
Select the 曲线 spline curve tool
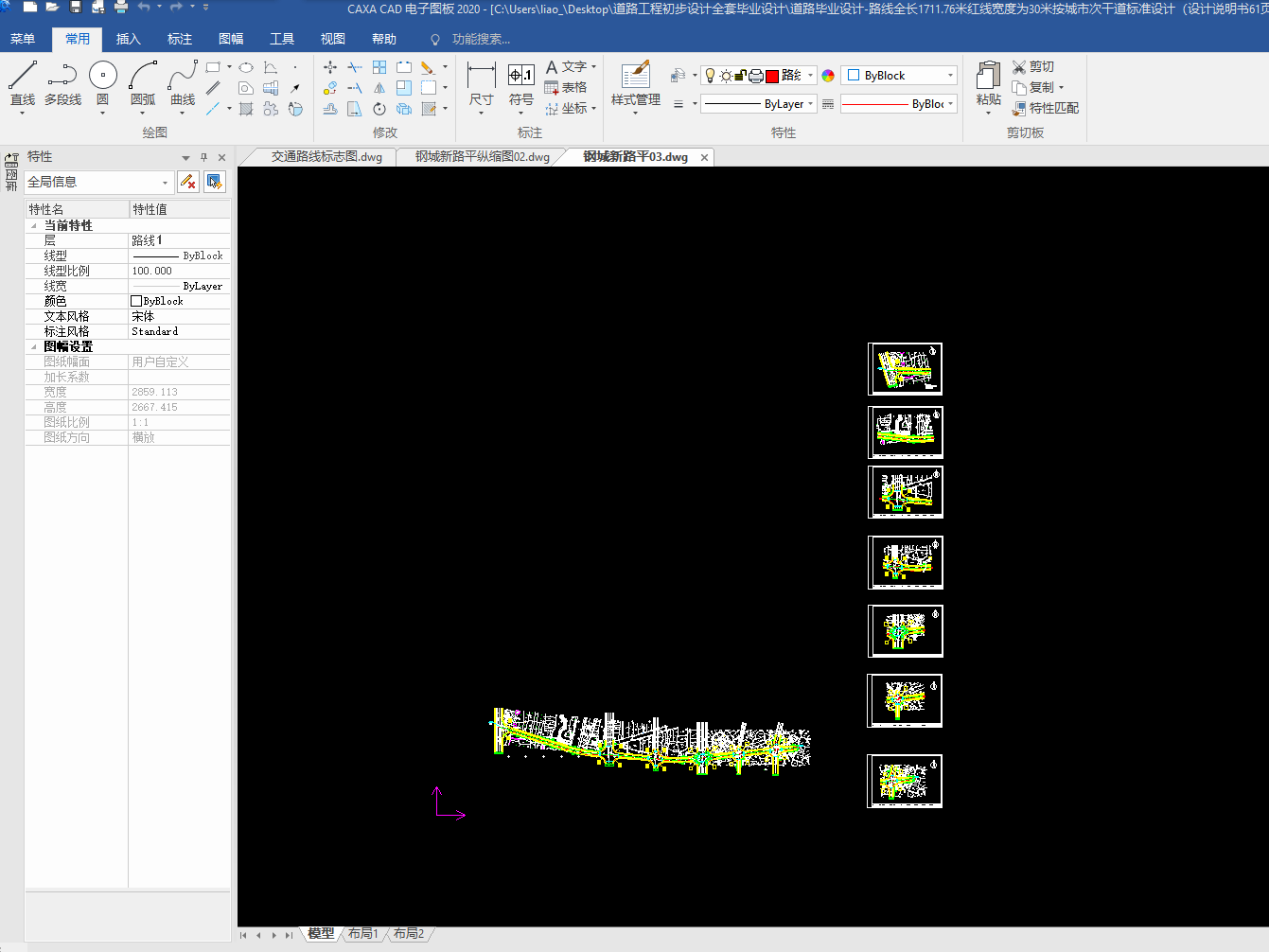183,83
